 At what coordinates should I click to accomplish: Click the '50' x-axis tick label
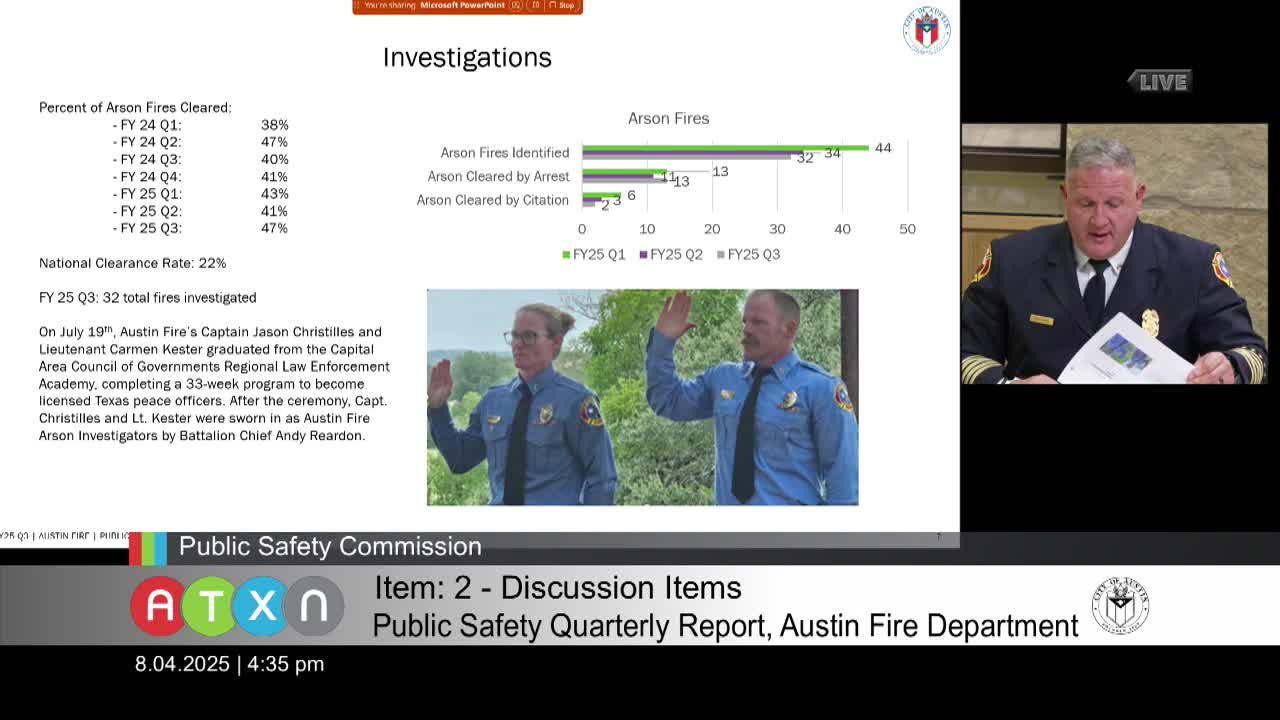point(907,229)
